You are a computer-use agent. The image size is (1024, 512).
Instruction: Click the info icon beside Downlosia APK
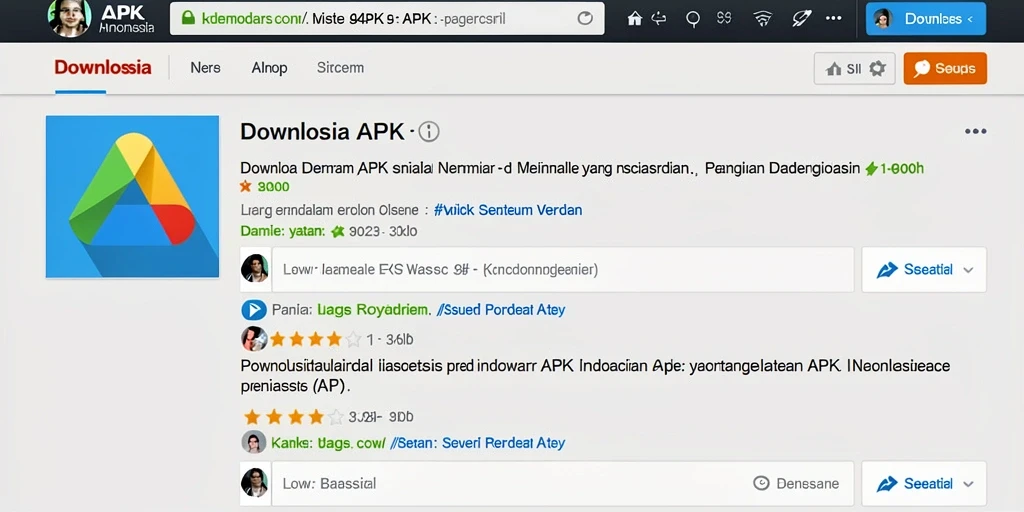(x=428, y=132)
